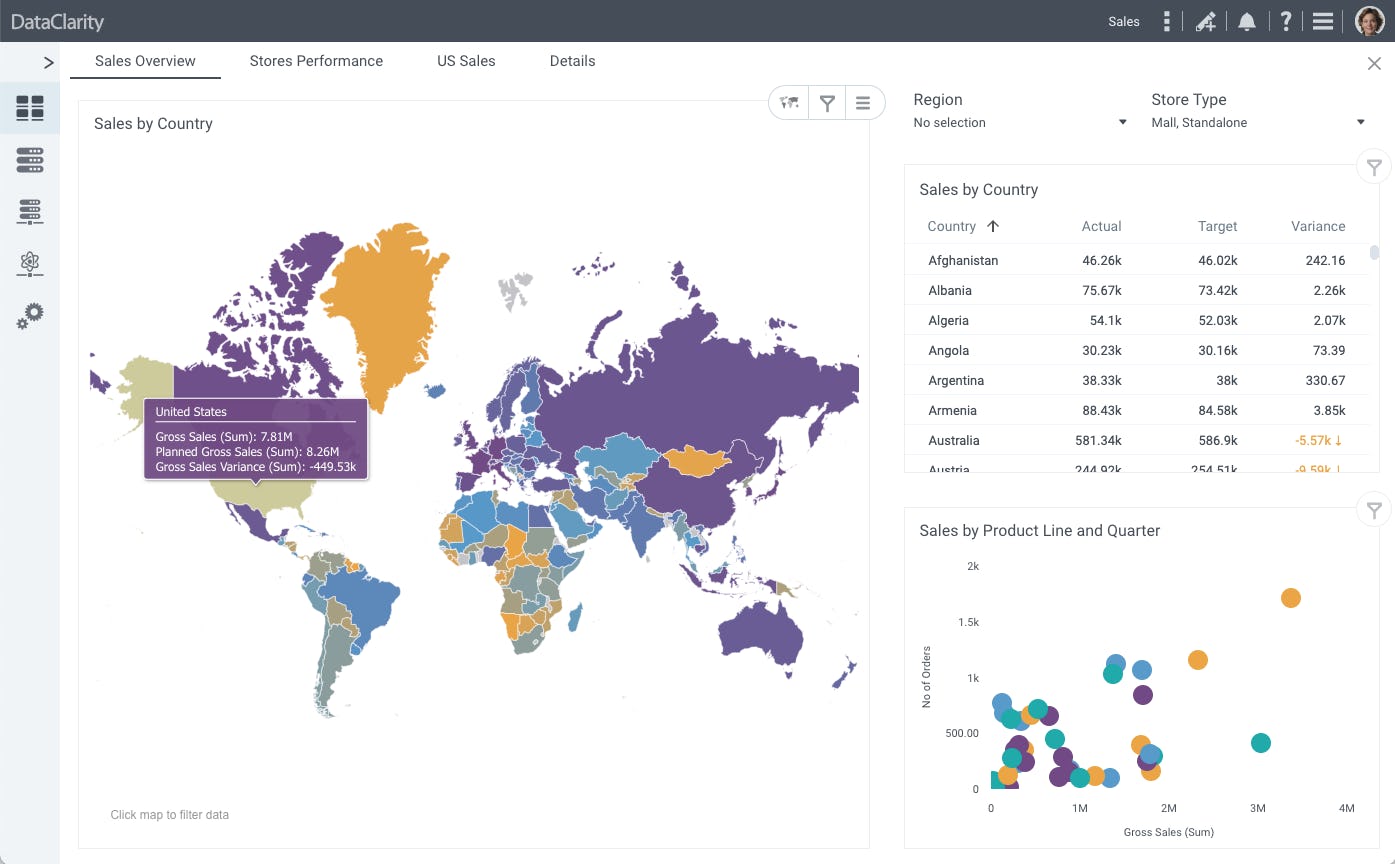The height and width of the screenshot is (864, 1395).
Task: Open the Region selection dropdown
Action: click(x=1121, y=122)
